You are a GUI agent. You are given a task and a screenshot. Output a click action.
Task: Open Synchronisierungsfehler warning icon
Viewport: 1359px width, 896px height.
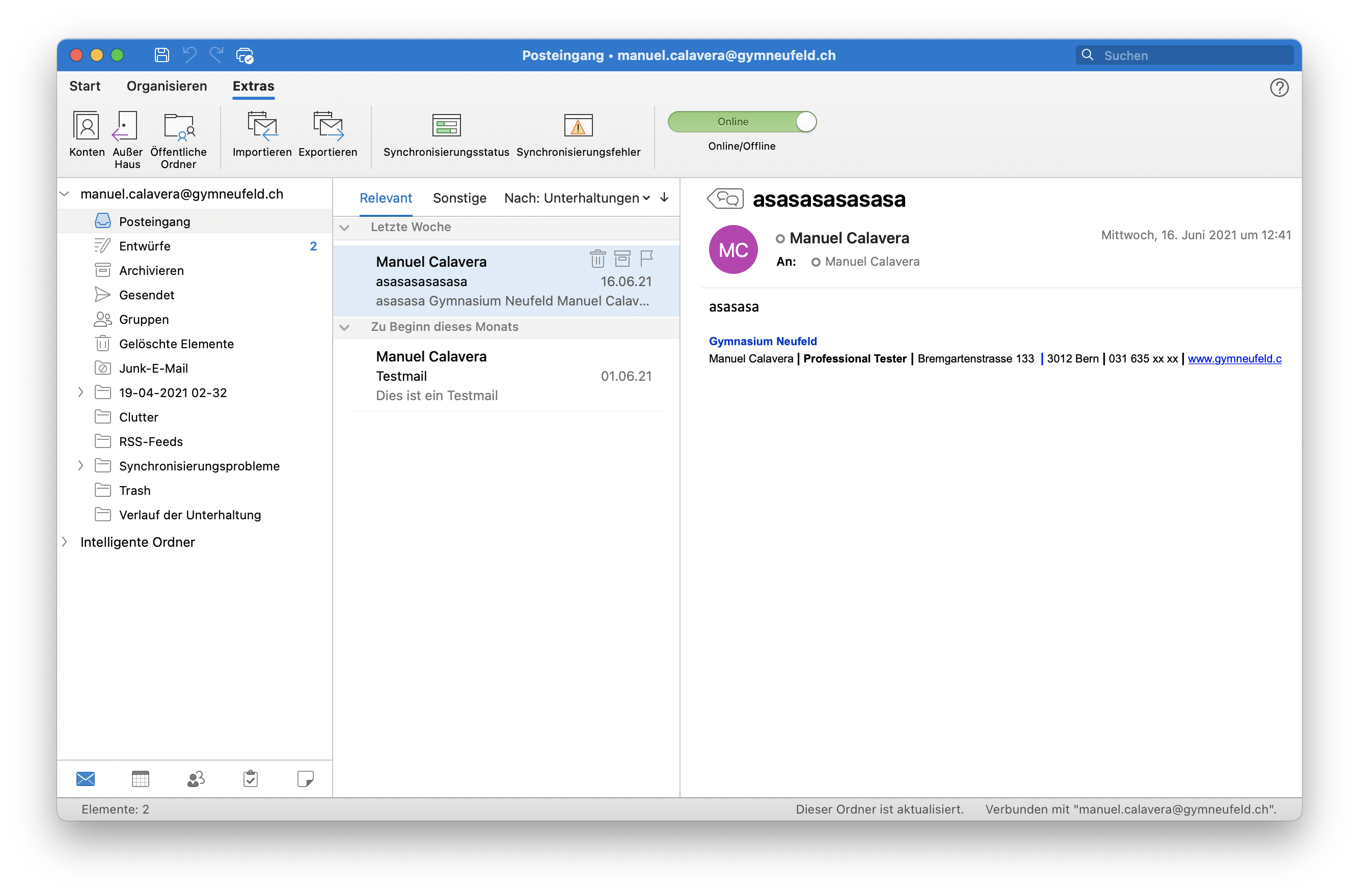pos(578,125)
